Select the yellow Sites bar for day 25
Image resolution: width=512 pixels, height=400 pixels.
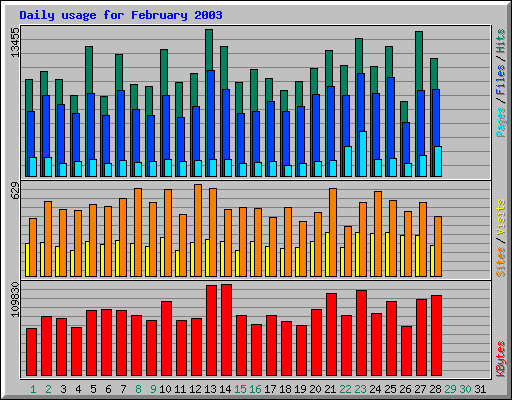tap(387, 254)
